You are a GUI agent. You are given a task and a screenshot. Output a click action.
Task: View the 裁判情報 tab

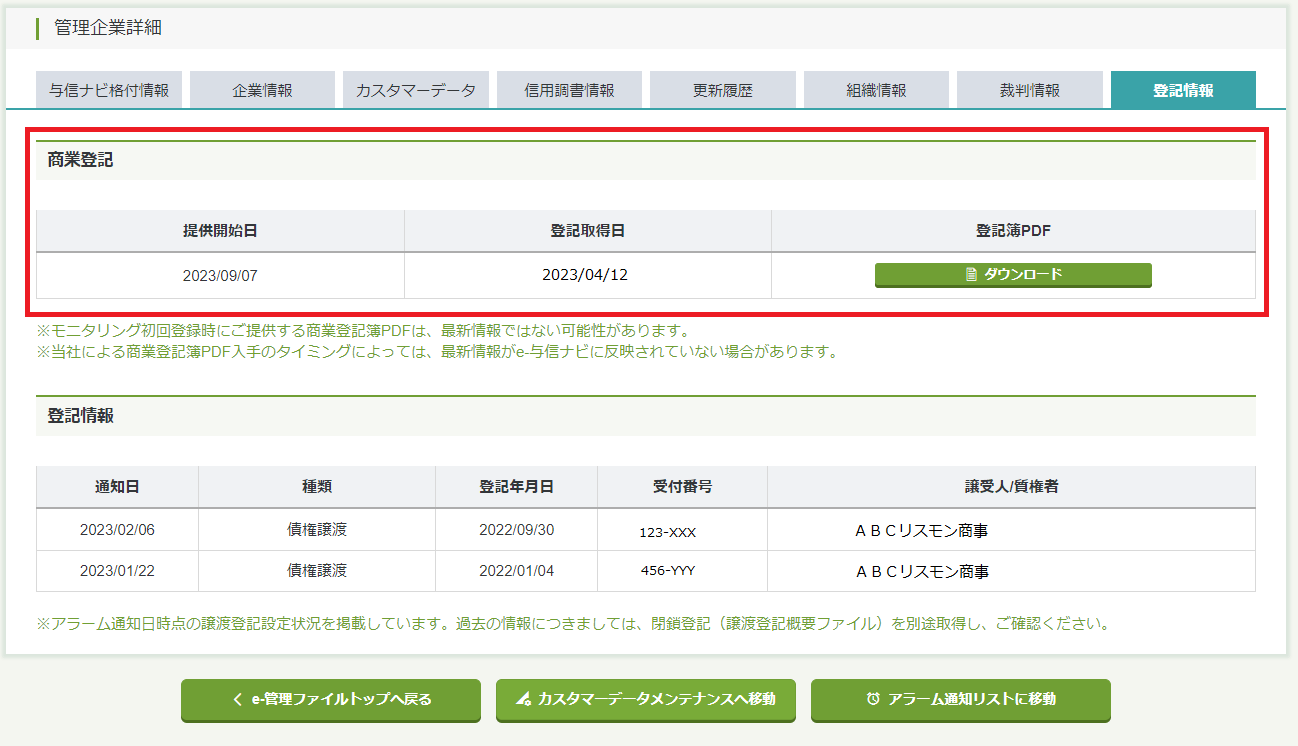click(x=1030, y=90)
